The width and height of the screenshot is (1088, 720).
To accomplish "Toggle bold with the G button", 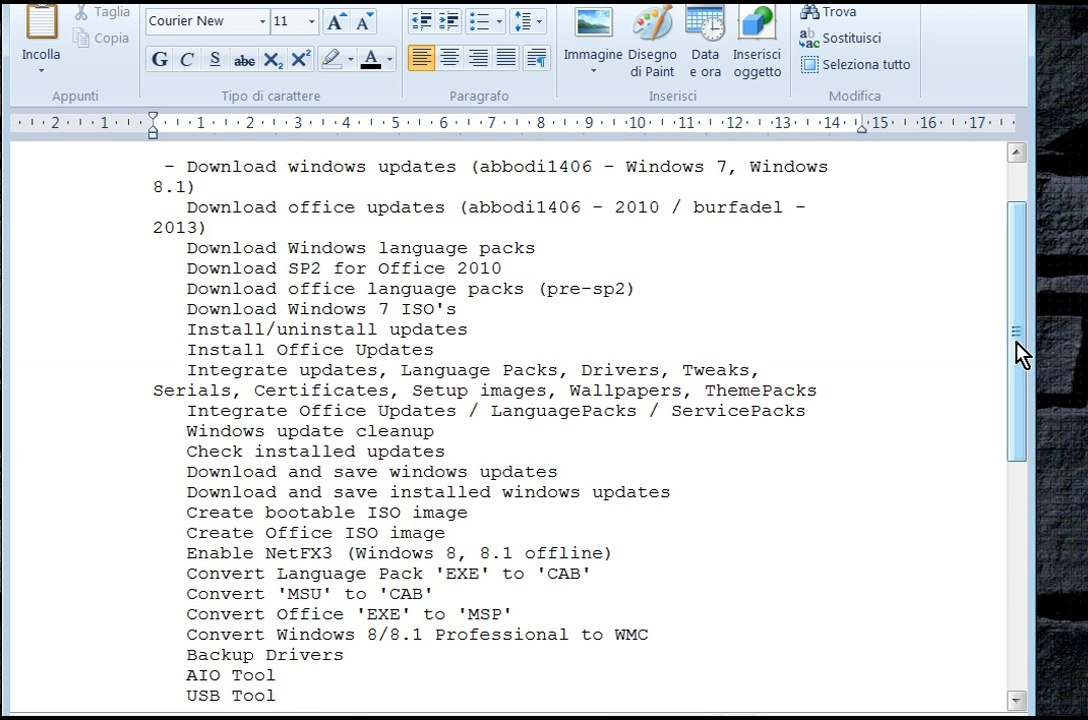I will pos(160,60).
